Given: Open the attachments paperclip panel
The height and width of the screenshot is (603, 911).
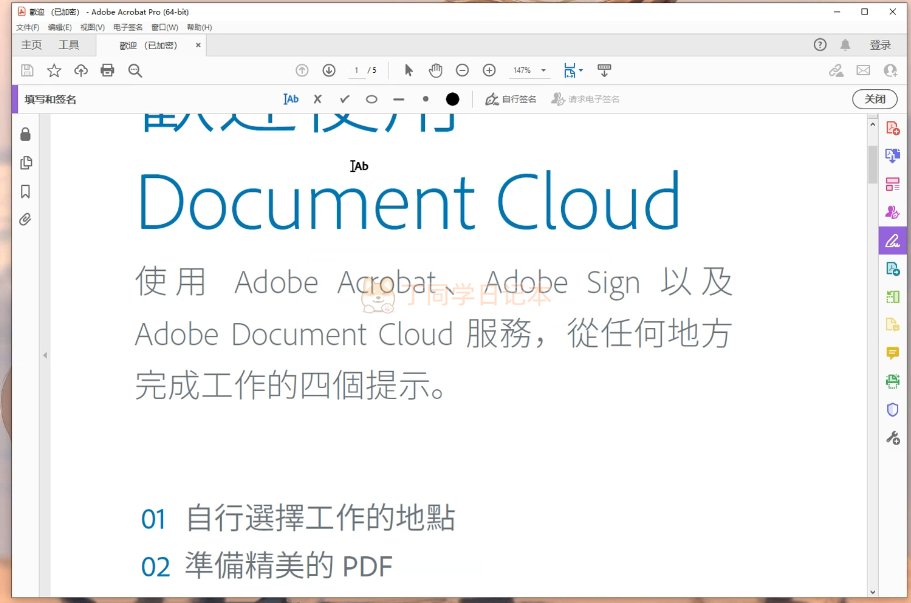Looking at the screenshot, I should coord(26,219).
